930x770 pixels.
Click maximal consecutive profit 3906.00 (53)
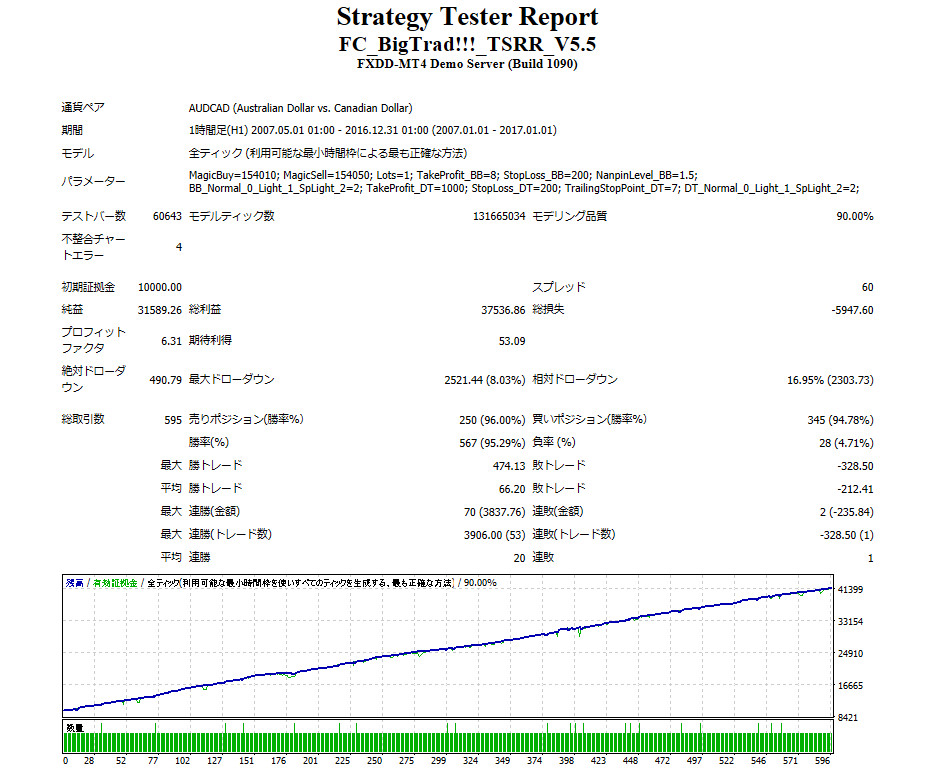point(495,535)
